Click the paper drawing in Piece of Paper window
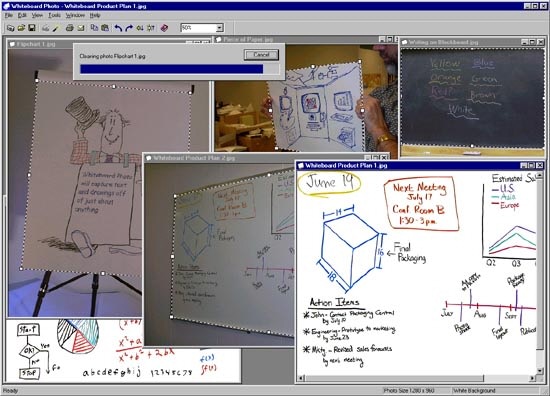This screenshot has width=550, height=396. 316,107
